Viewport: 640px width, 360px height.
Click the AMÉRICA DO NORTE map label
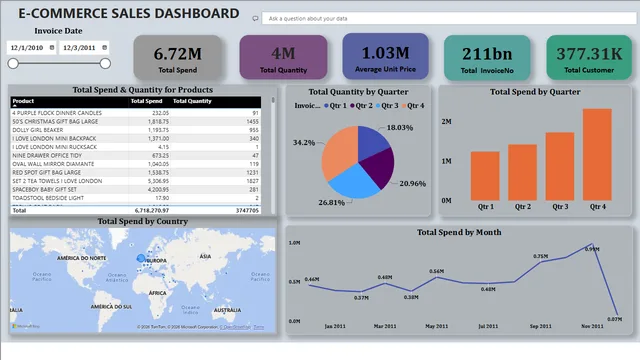coord(82,258)
